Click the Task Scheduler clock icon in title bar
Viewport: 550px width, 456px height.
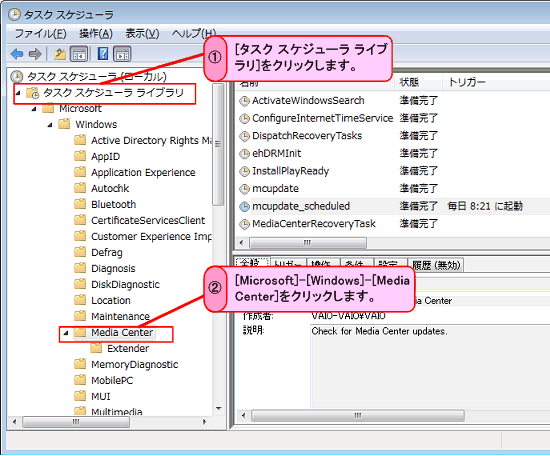pos(14,14)
